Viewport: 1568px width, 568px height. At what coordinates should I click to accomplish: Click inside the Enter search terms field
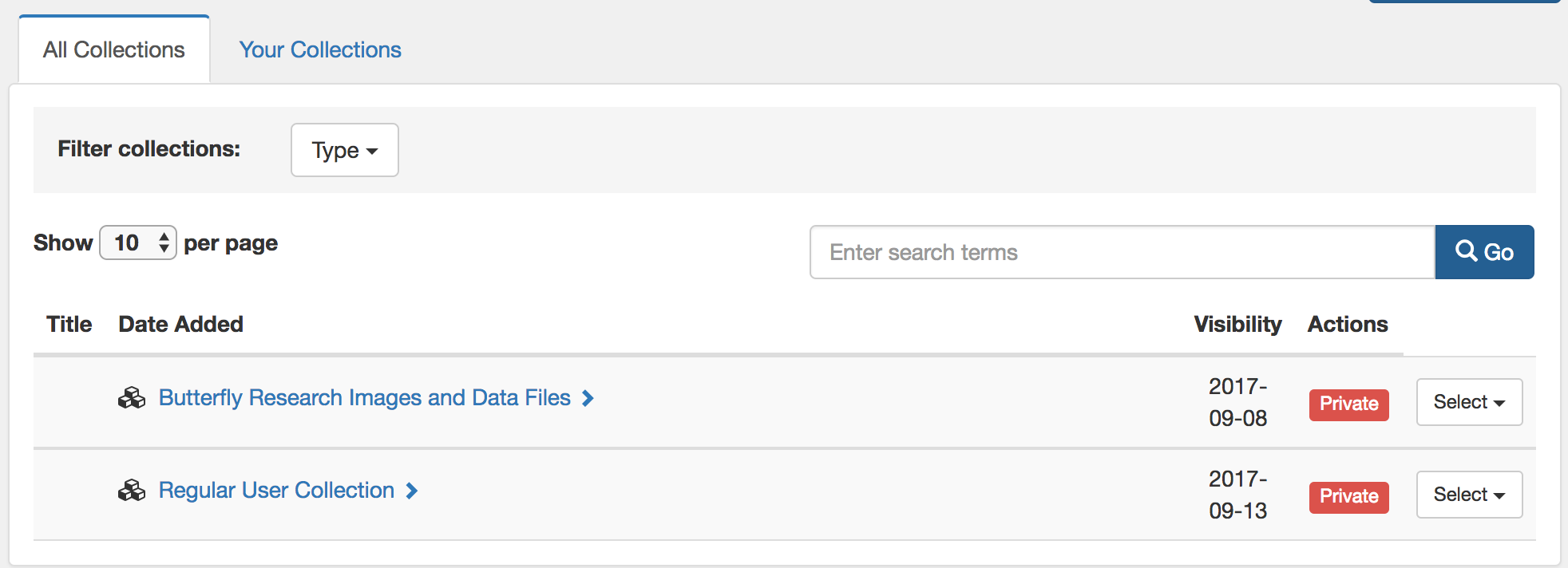point(1118,252)
